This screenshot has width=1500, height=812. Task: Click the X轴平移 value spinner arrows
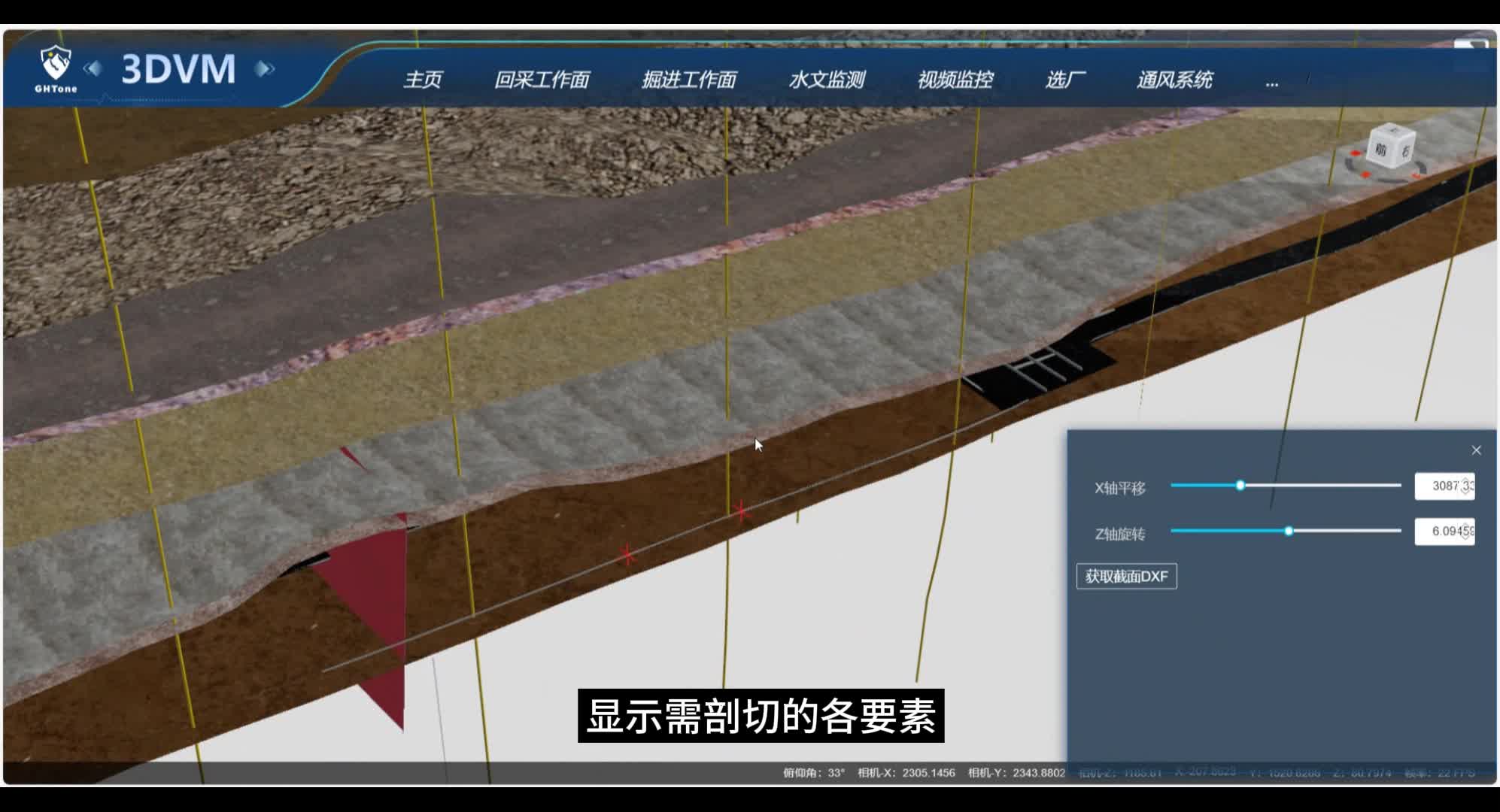pos(1466,486)
